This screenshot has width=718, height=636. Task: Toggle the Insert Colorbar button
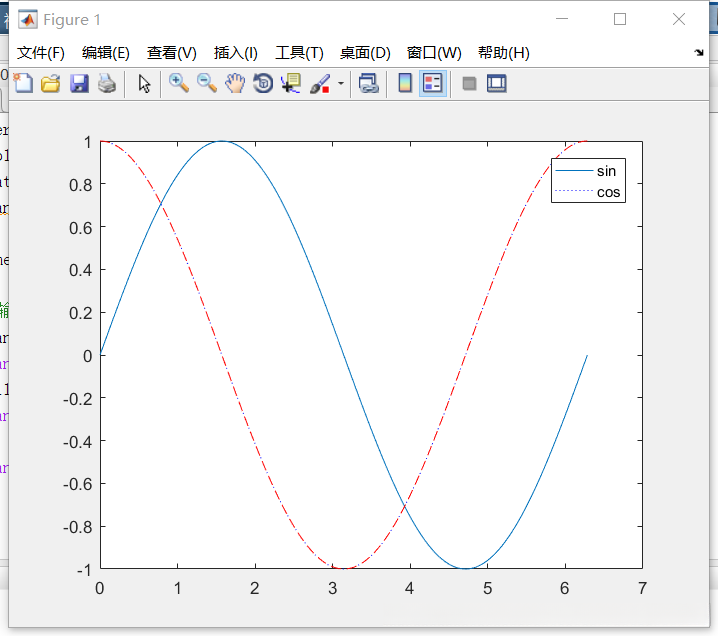404,84
